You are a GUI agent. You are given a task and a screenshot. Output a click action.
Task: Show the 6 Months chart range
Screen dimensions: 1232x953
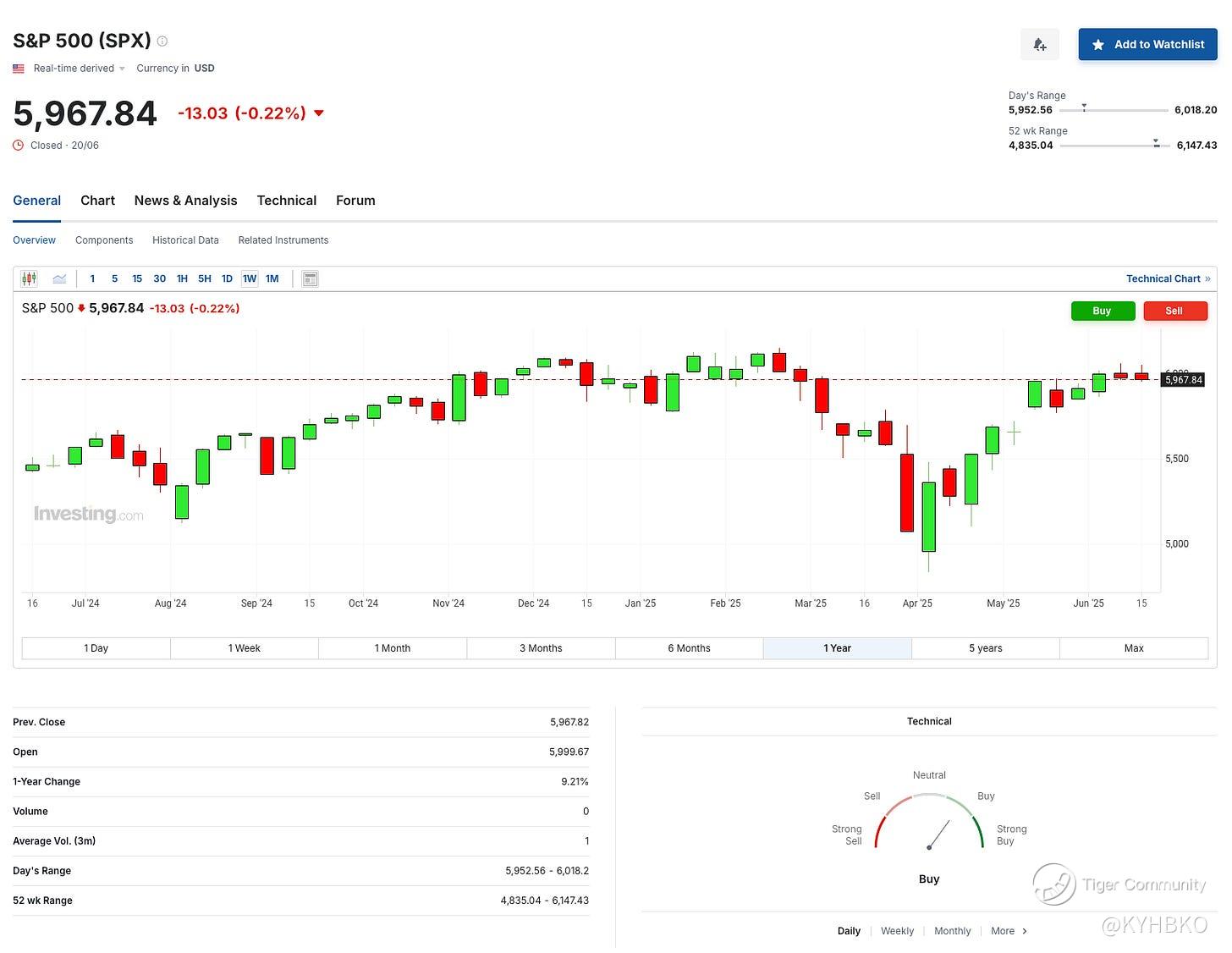[x=689, y=648]
